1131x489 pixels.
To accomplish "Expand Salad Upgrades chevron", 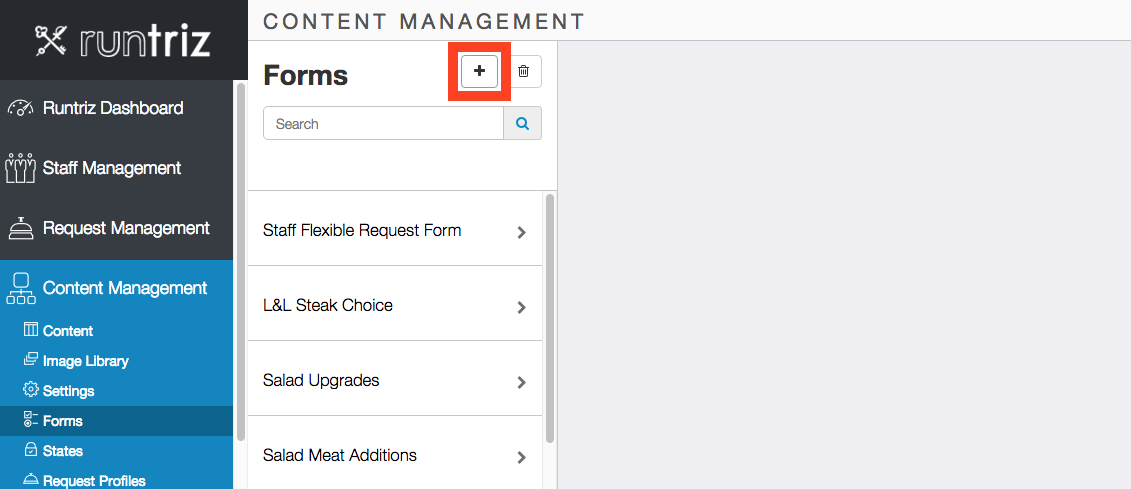I will coord(522,382).
